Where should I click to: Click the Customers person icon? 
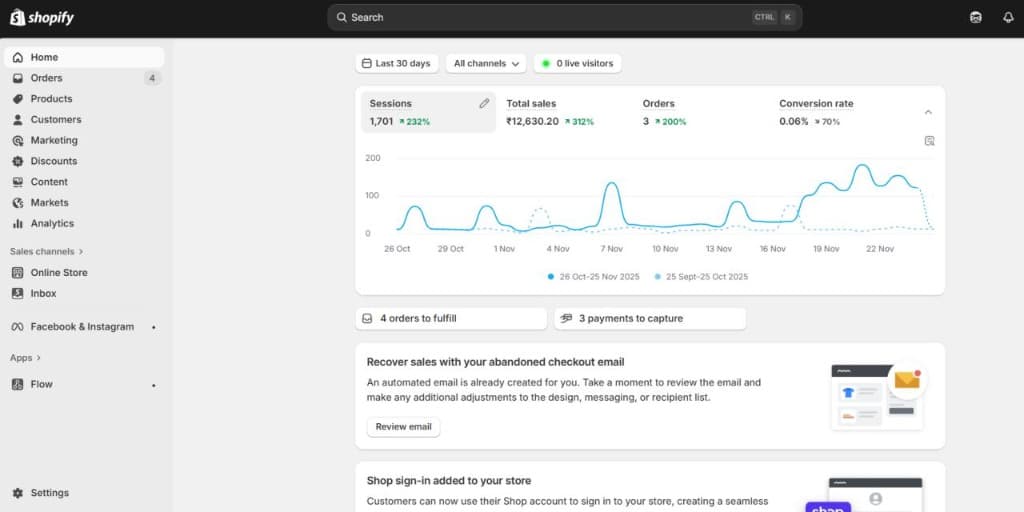coord(18,120)
